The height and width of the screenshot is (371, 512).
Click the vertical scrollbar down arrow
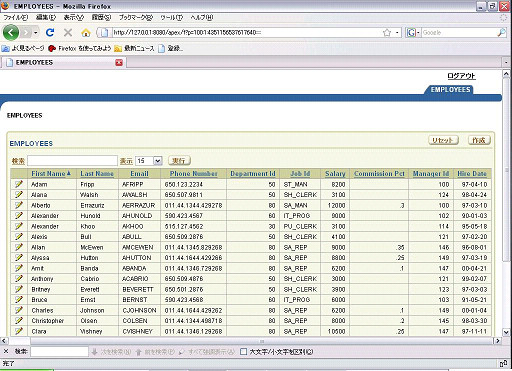pyautogui.click(x=506, y=332)
